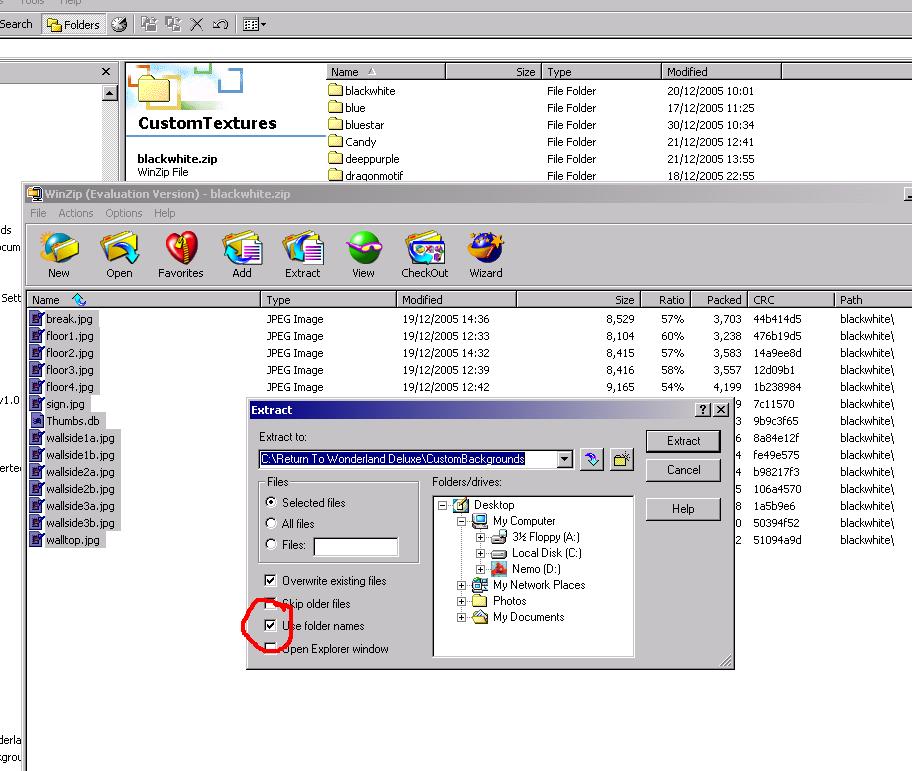Click the CheckOut icon in WinZip toolbar

pos(425,254)
